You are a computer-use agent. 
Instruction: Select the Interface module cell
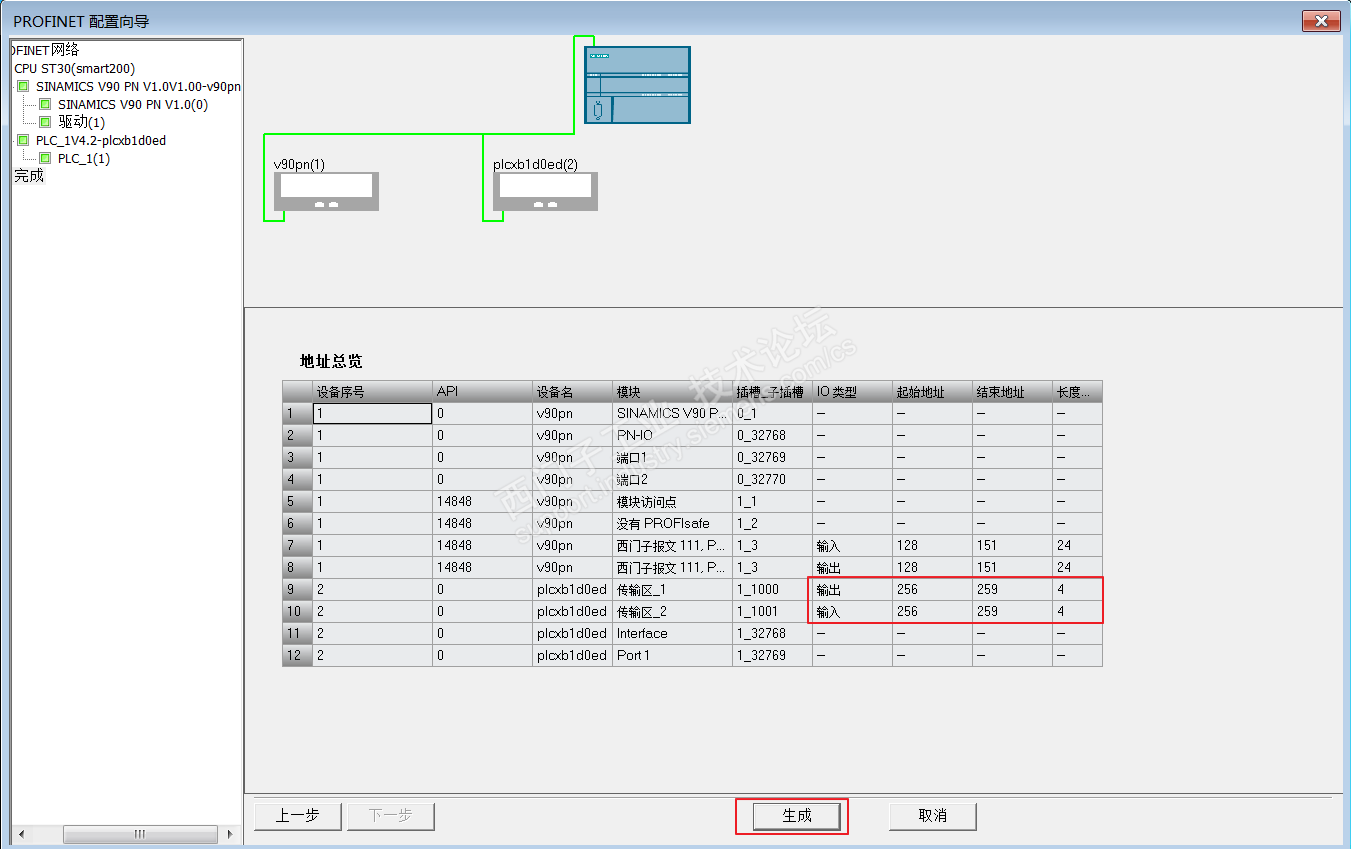673,633
